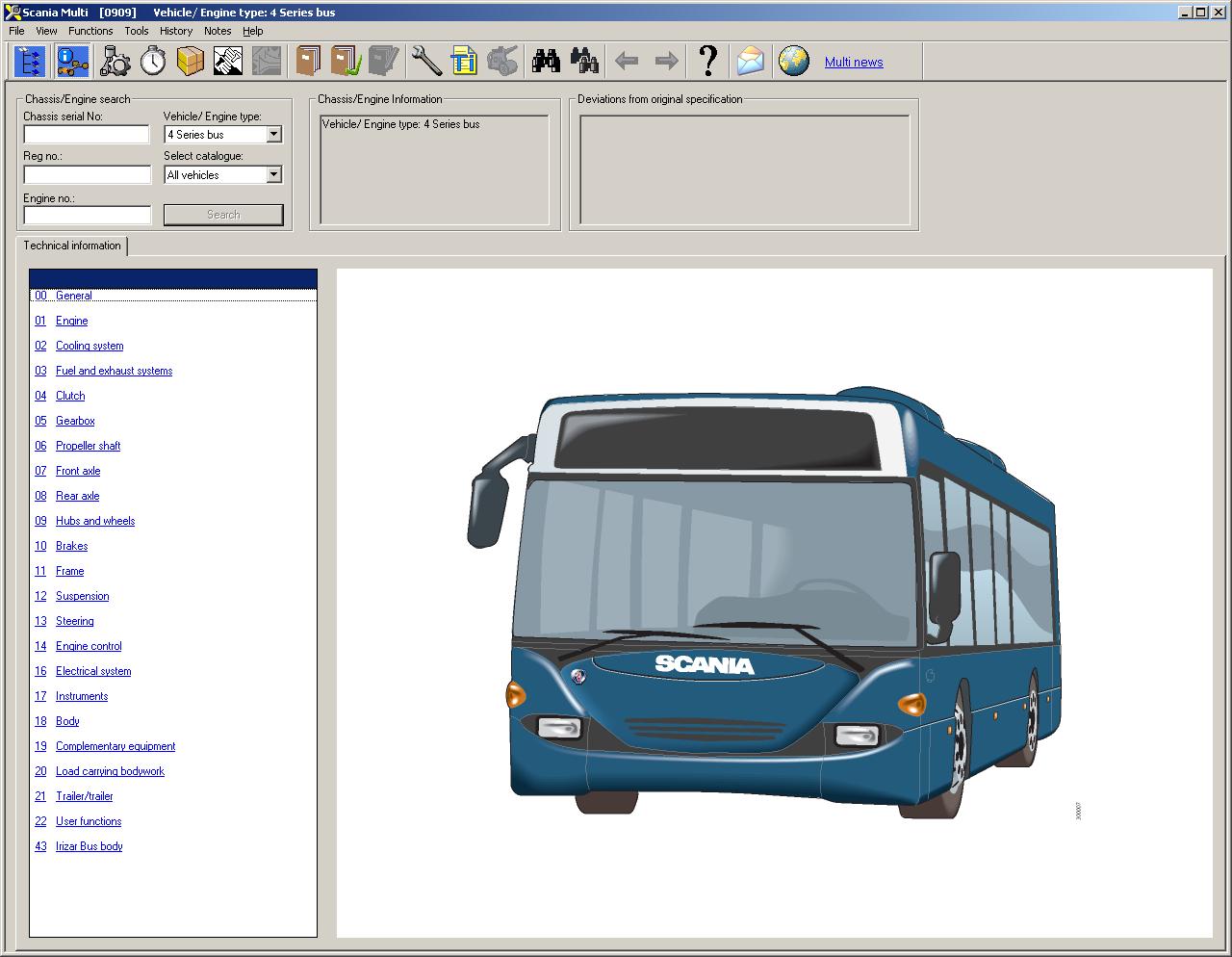The image size is (1232, 957).
Task: Open the Multi news link
Action: (854, 63)
